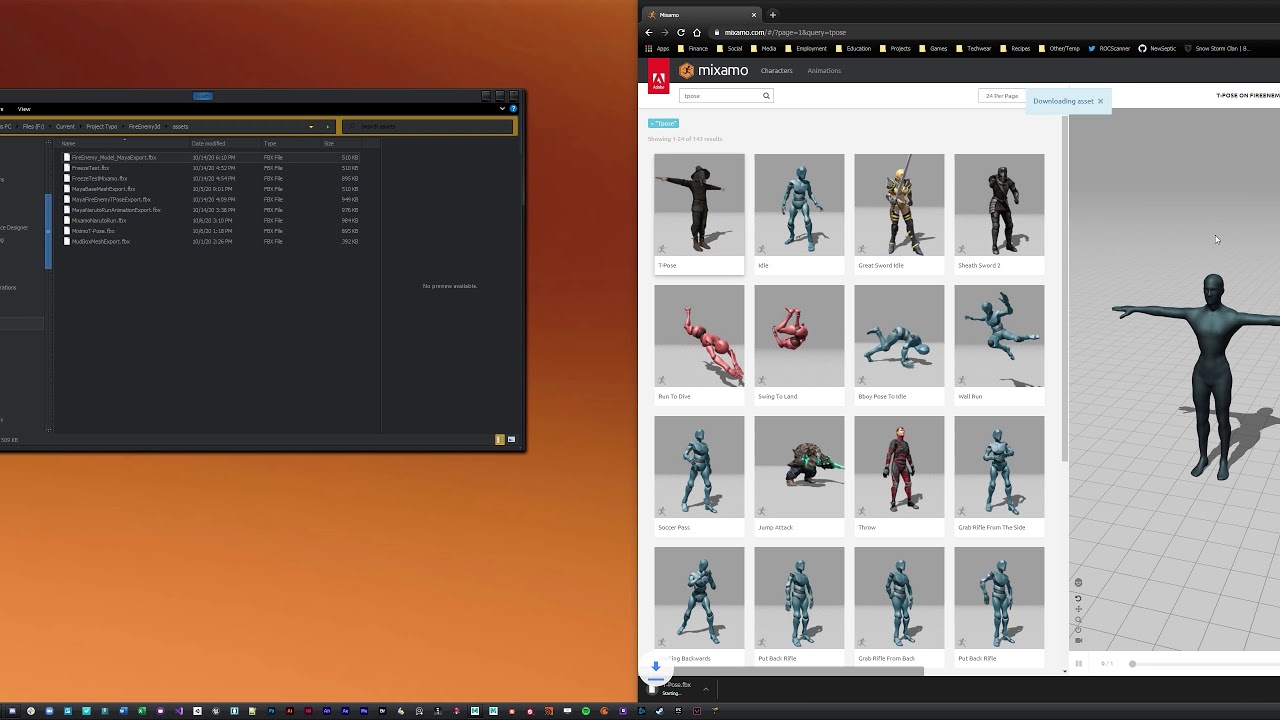Click the browser forward arrow
This screenshot has height=720, width=1280.
coord(665,32)
